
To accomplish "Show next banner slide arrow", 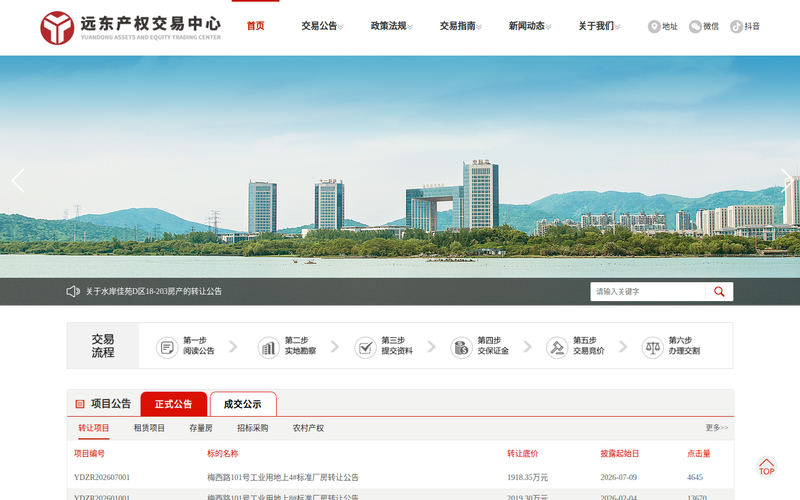I will point(786,181).
